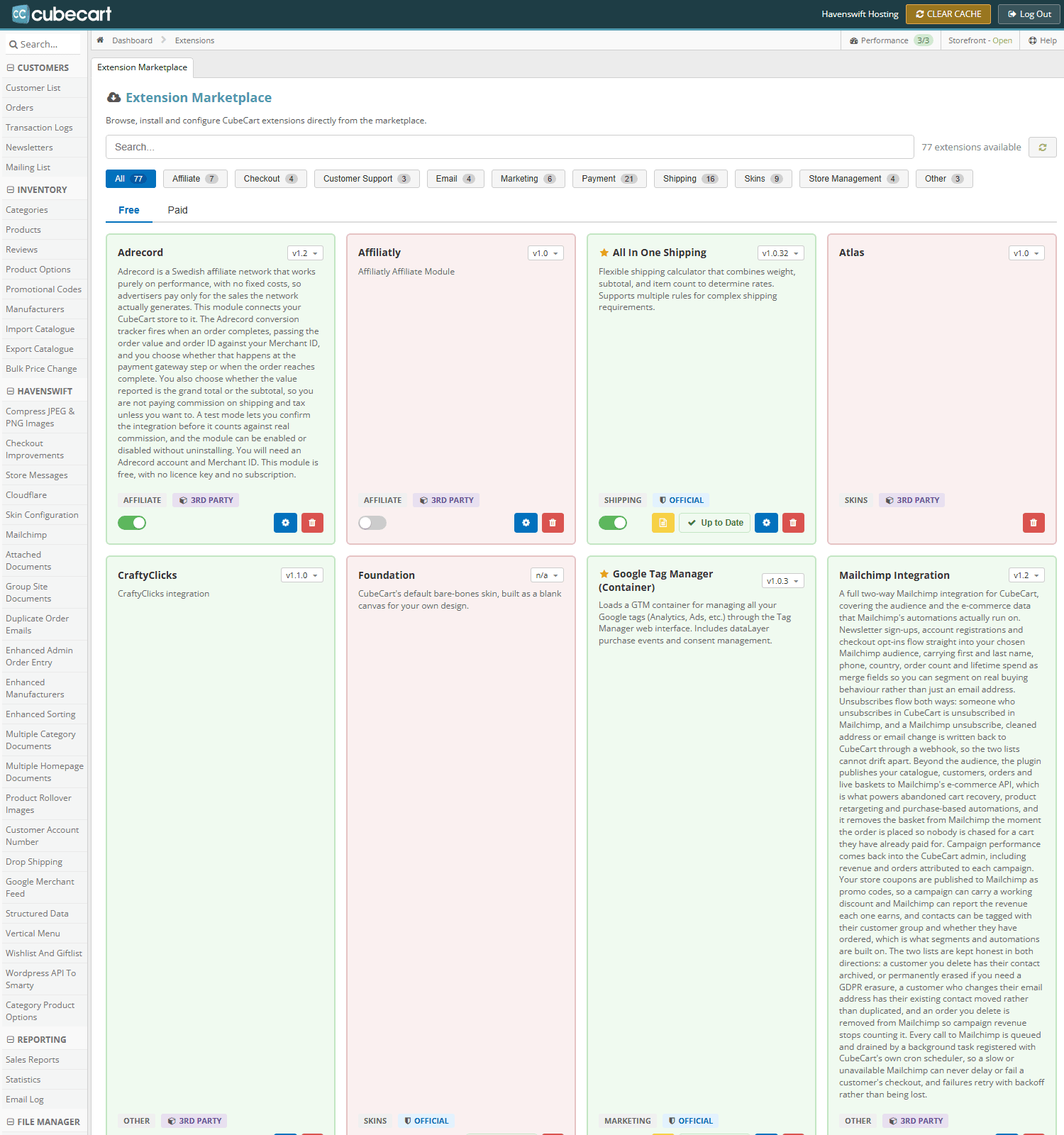Delete the Affiliatly extension

[x=553, y=523]
